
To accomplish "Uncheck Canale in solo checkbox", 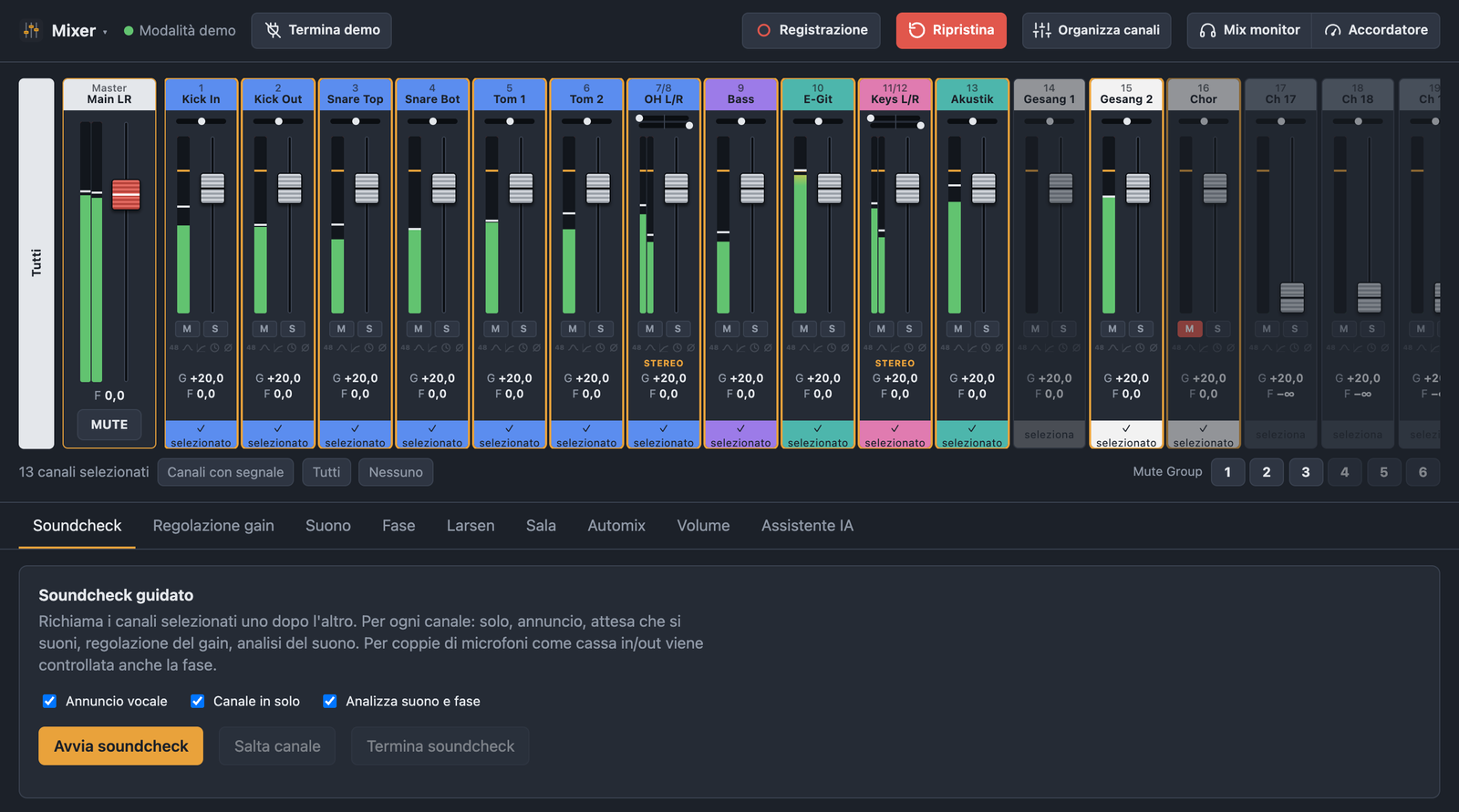I will (197, 701).
